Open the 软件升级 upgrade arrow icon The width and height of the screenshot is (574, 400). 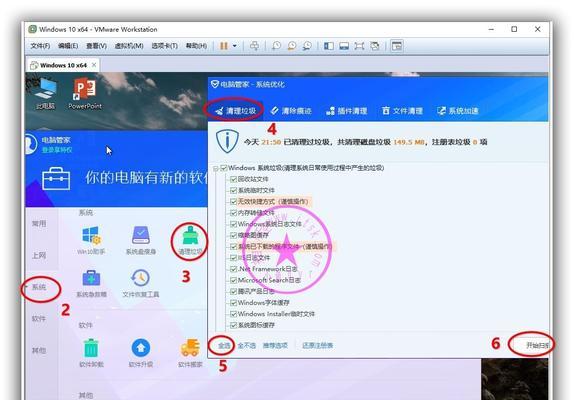tap(141, 348)
